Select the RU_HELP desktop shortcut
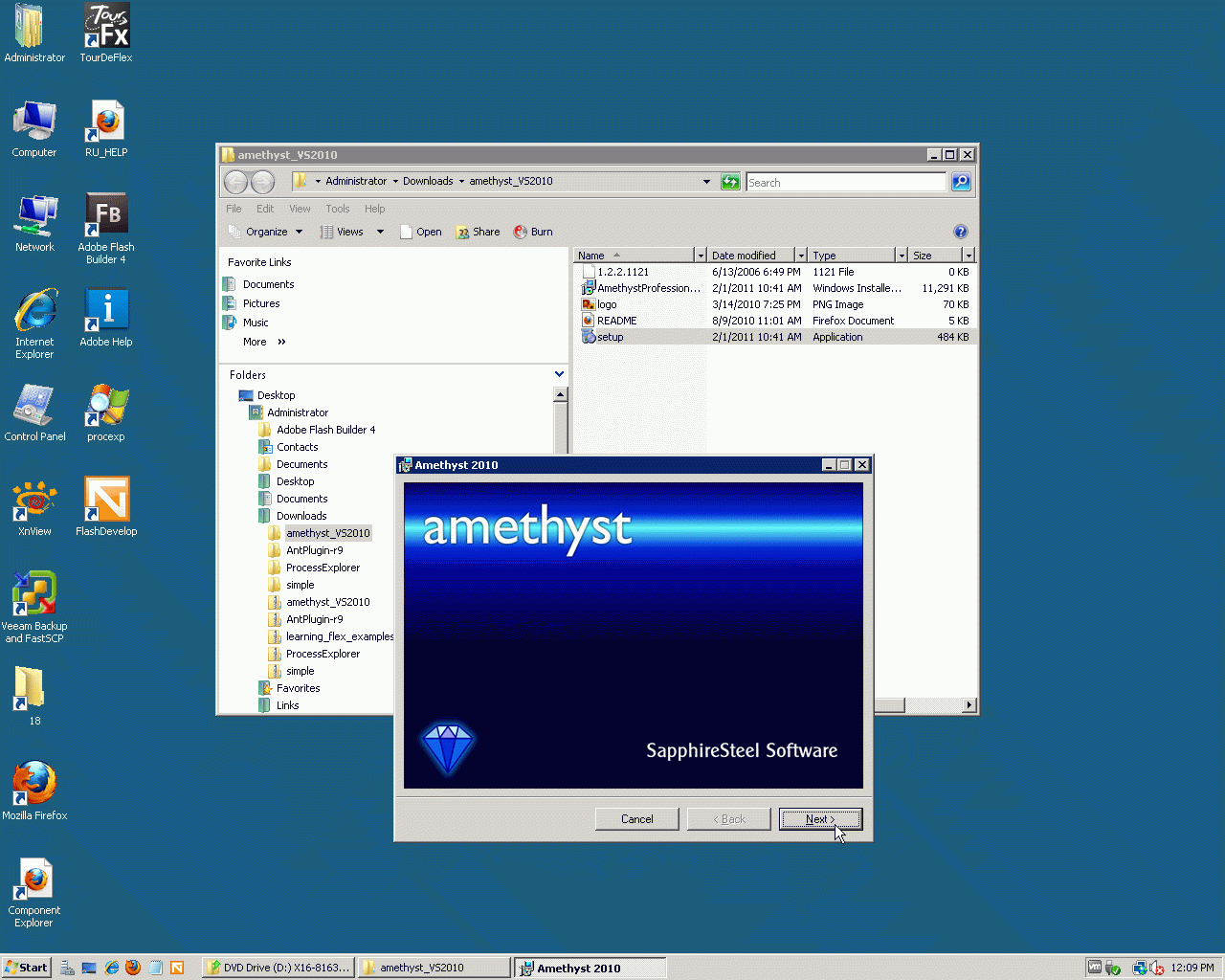Viewport: 1225px width, 980px height. pos(106,128)
